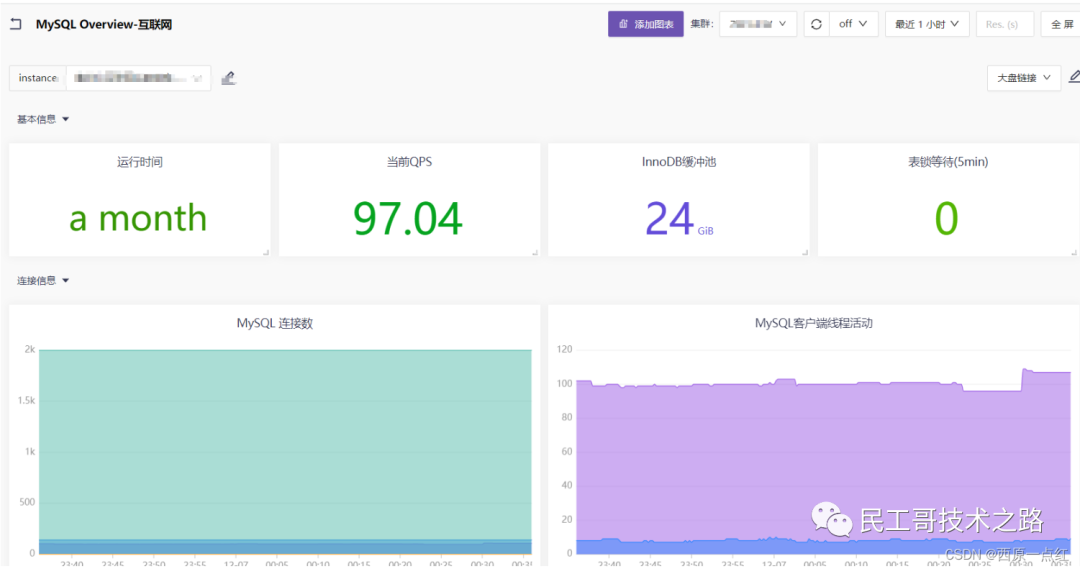Click the 表锁等待(5min) panel title
Viewport: 1080px width, 569px height.
[x=948, y=162]
